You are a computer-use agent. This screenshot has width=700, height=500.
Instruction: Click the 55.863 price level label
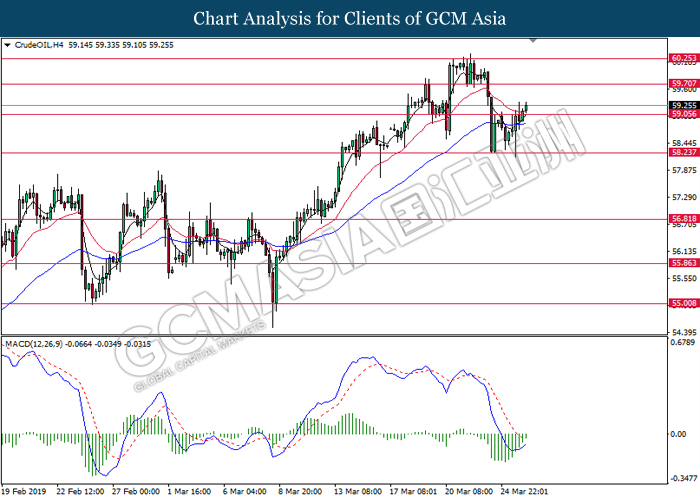click(684, 263)
